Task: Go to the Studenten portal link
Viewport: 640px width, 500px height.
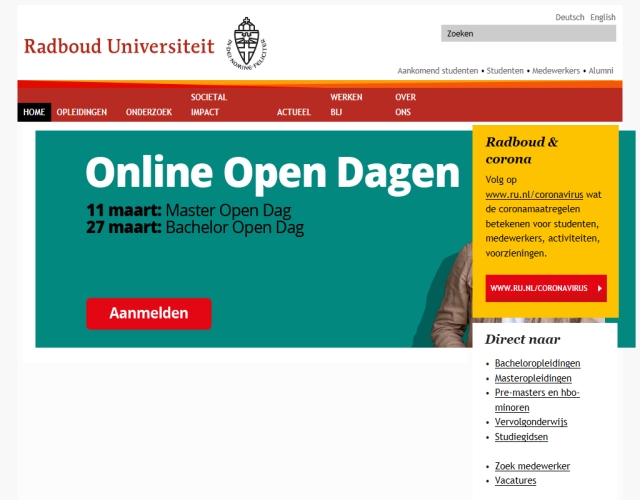Action: pyautogui.click(x=505, y=71)
